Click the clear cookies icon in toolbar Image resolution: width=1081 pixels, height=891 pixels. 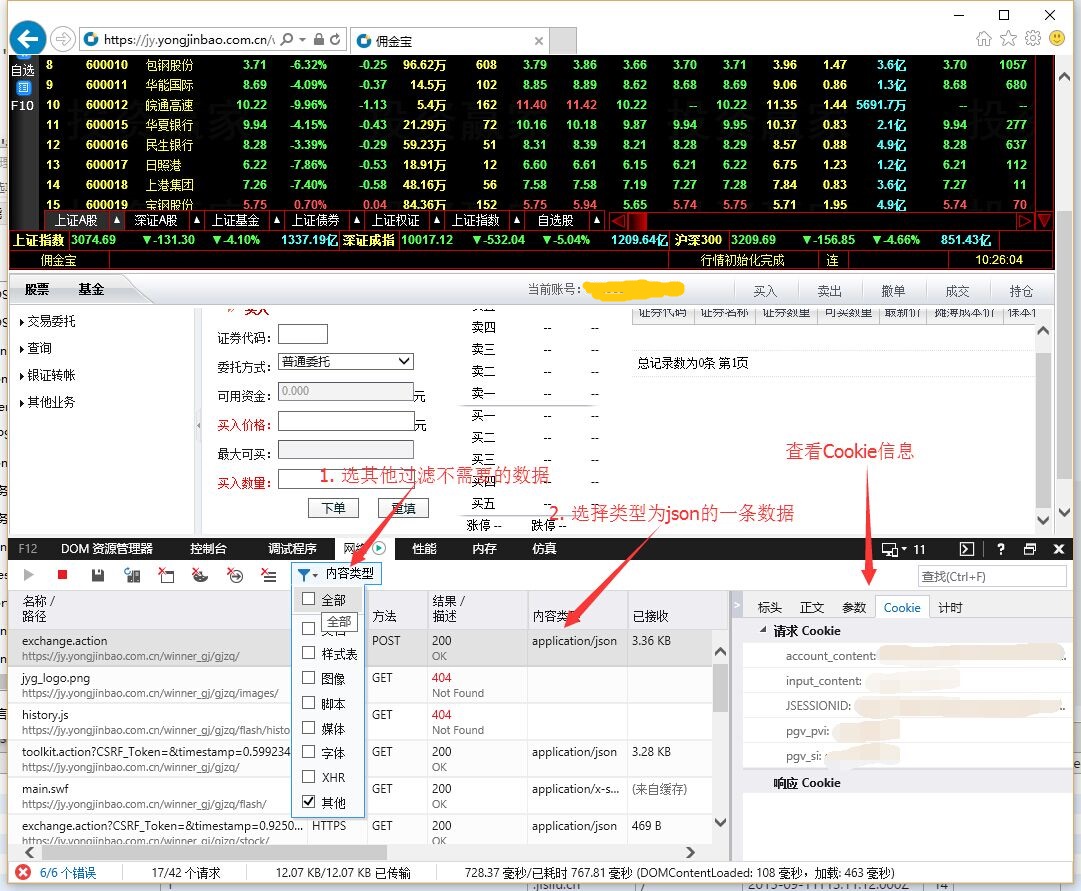click(200, 575)
